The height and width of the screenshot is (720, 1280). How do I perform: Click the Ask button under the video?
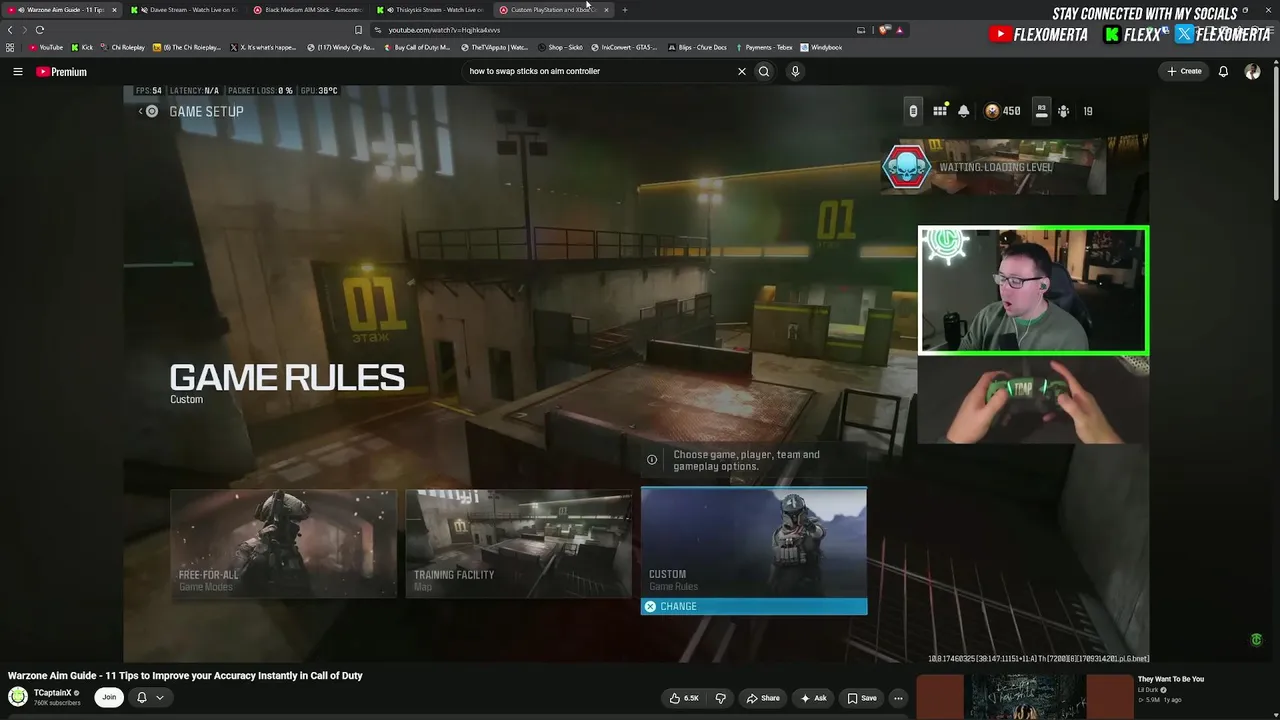click(814, 698)
